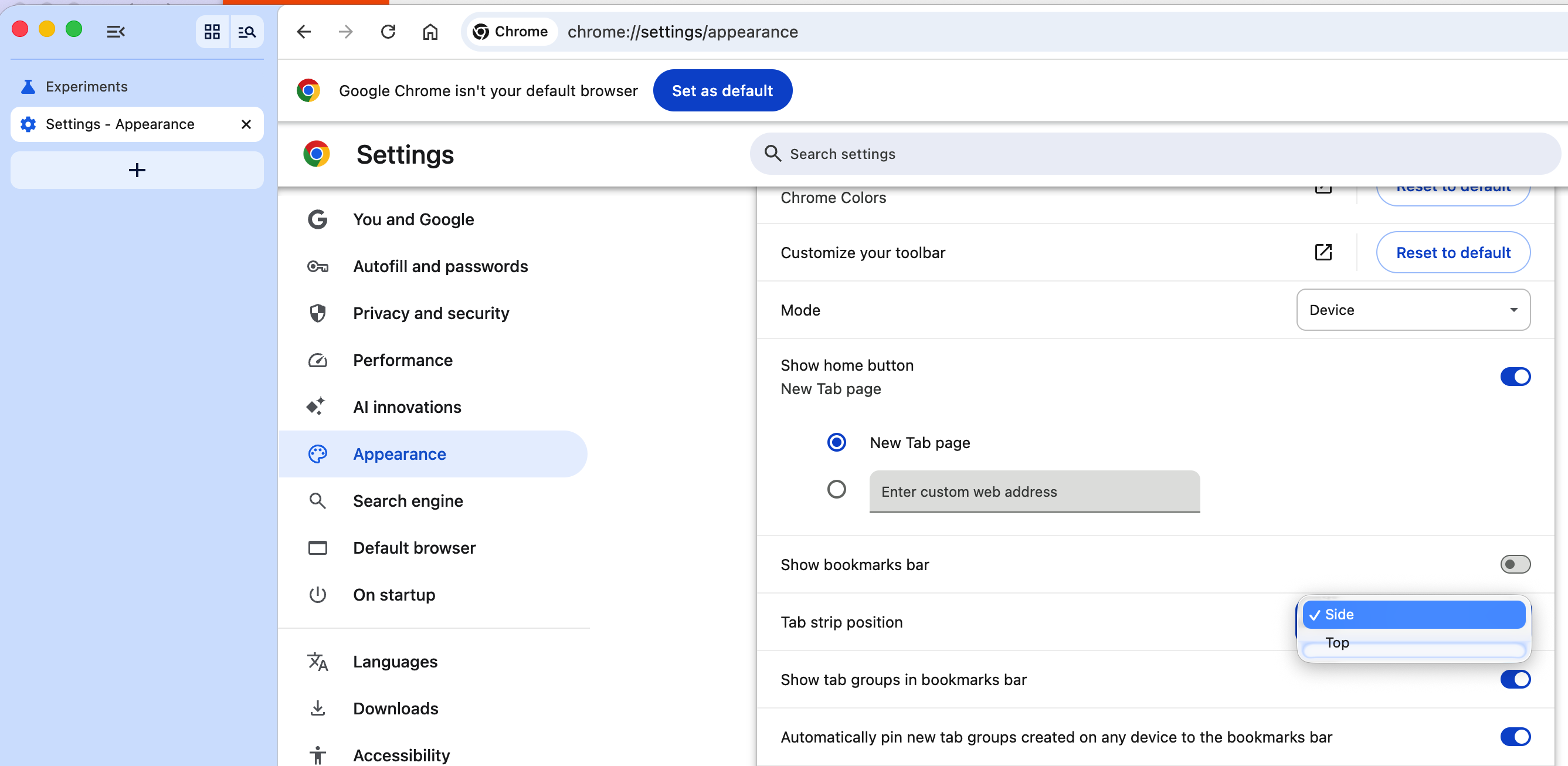Turn off Show home button toggle
This screenshot has height=766, width=1568.
(x=1515, y=377)
